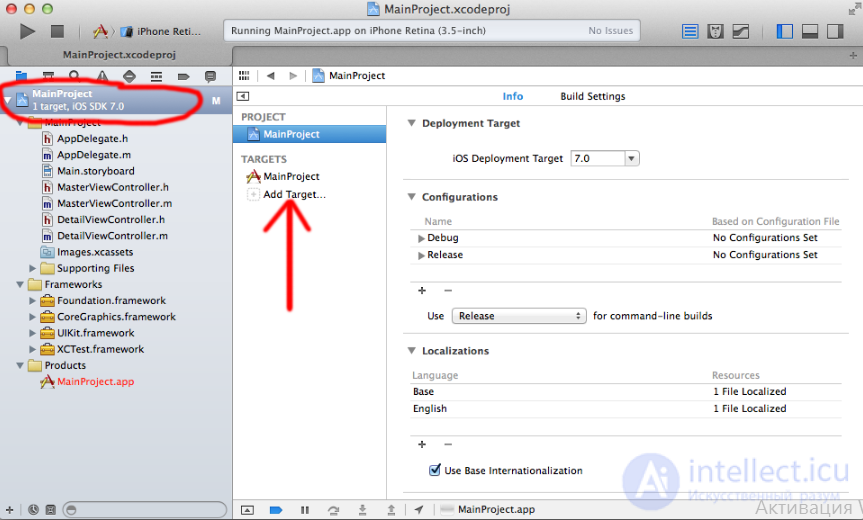
Task: Switch to the Info tab
Action: (512, 96)
